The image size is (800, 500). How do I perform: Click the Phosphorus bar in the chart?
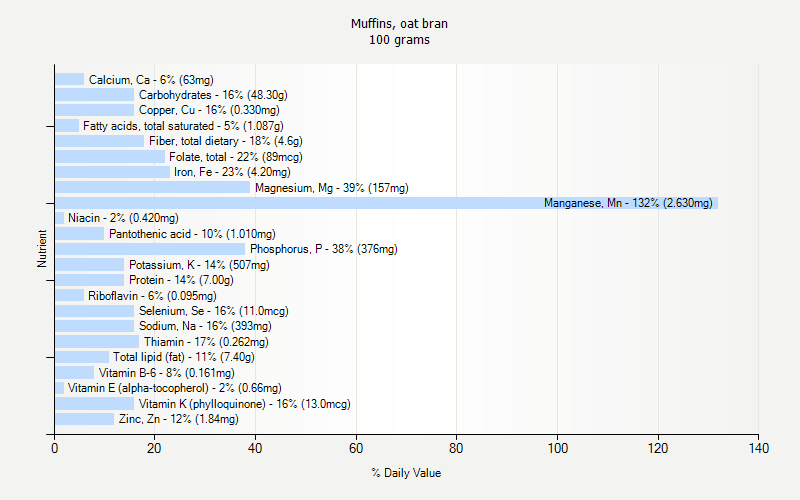(150, 249)
